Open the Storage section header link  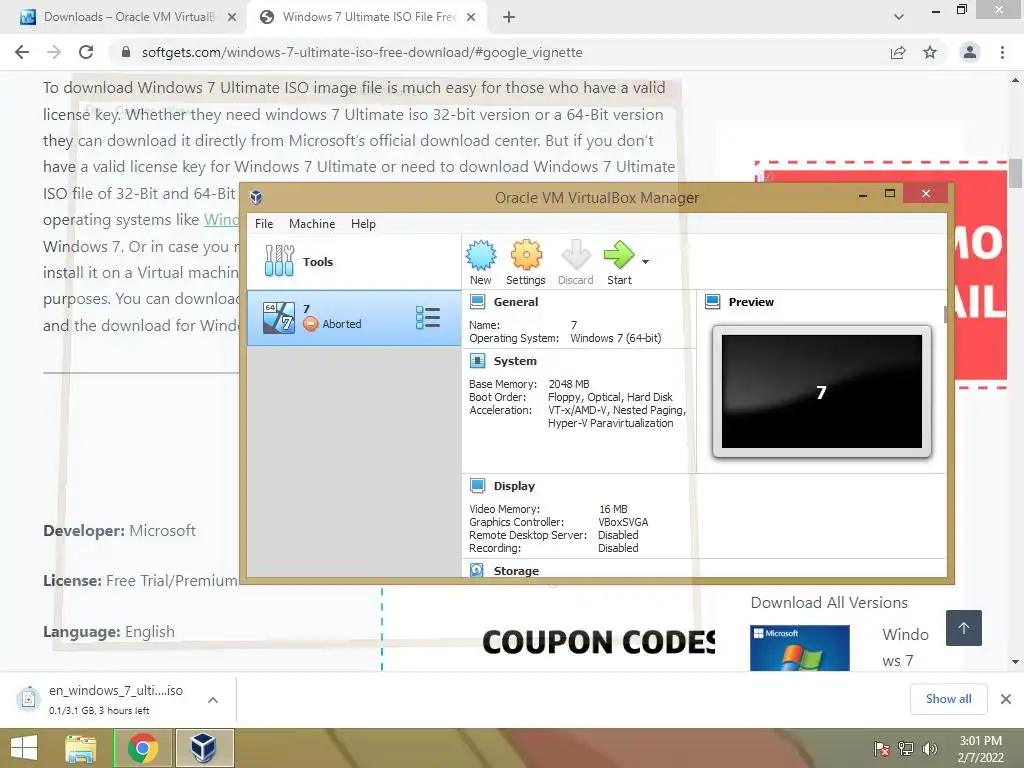point(516,570)
